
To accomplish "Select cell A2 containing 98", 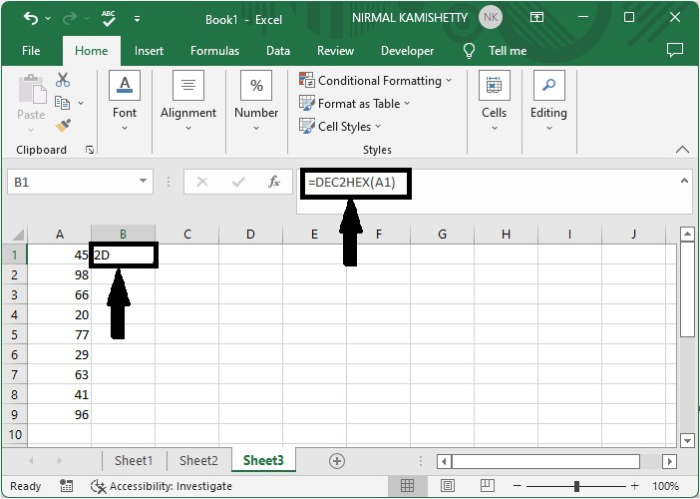I will tap(59, 275).
